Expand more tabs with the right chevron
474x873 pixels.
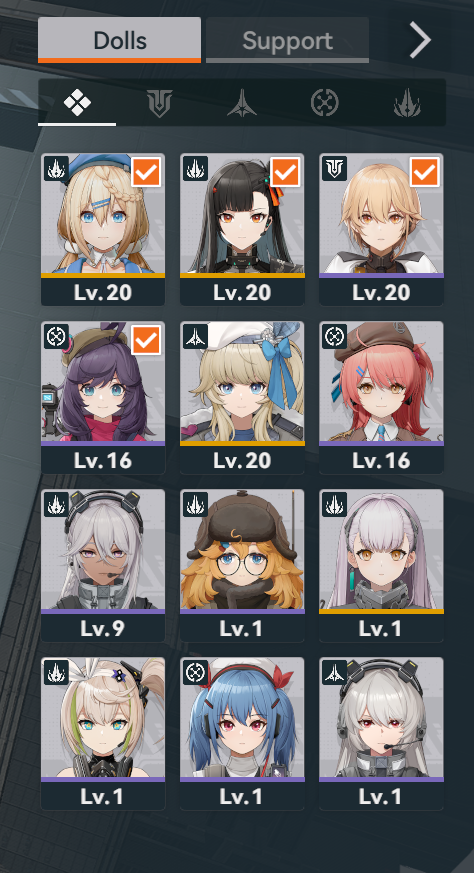pos(421,40)
